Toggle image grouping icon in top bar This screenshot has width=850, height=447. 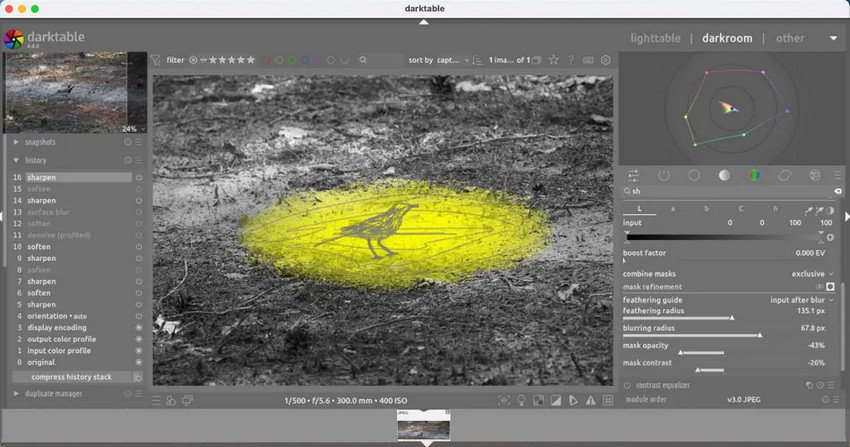pyautogui.click(x=536, y=60)
